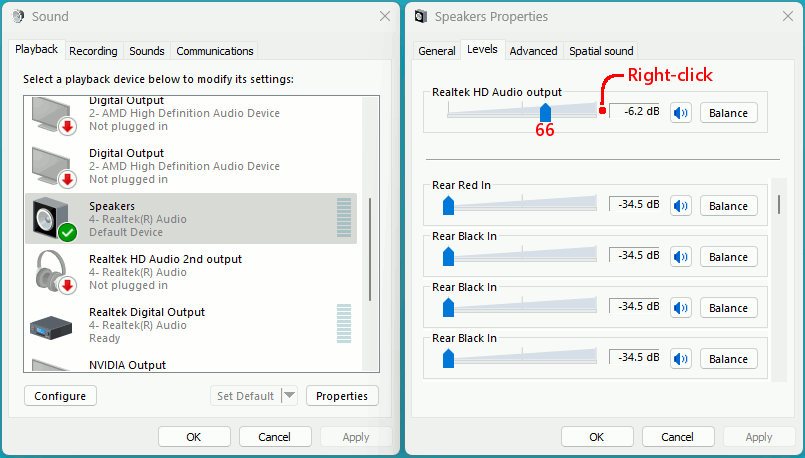Viewport: 805px width, 458px height.
Task: Click Apply in the Sound window
Action: [356, 437]
